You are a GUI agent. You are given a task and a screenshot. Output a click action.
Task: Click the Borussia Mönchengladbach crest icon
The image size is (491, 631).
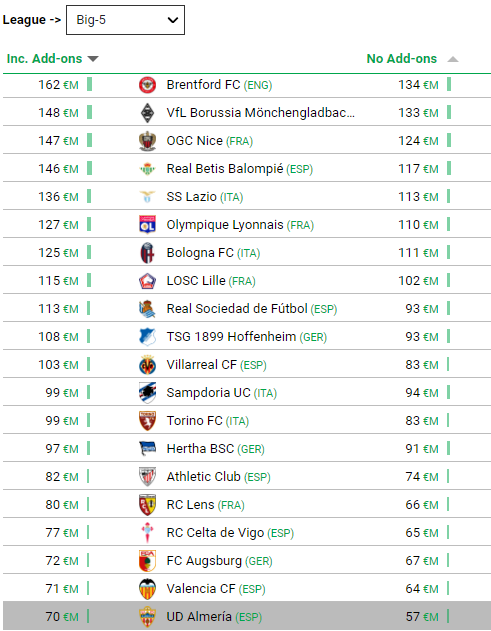(x=147, y=113)
